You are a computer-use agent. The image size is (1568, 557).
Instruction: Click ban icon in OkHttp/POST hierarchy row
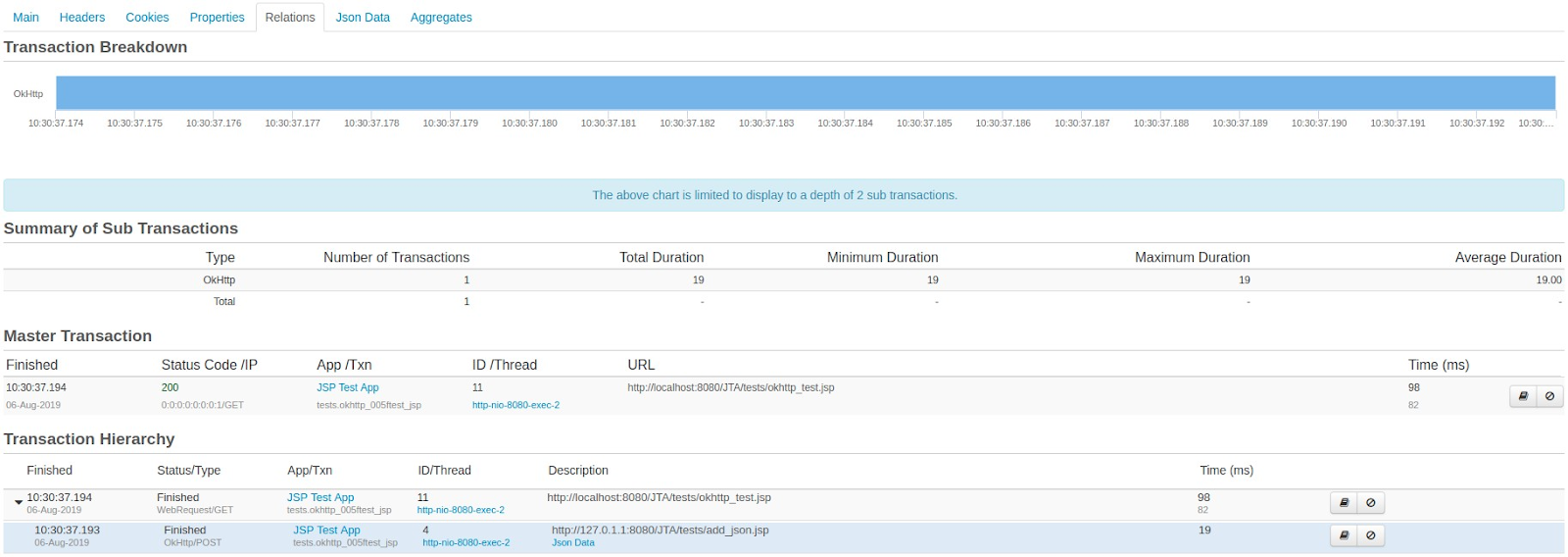tap(1370, 535)
